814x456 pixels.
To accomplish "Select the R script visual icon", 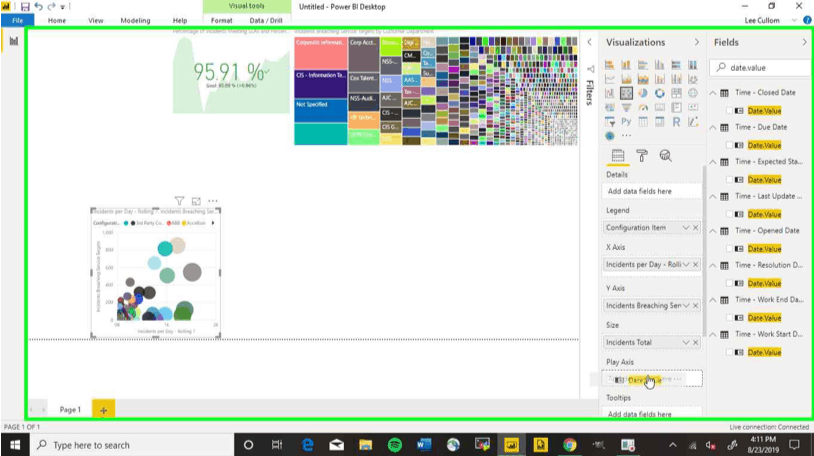I will tap(676, 122).
